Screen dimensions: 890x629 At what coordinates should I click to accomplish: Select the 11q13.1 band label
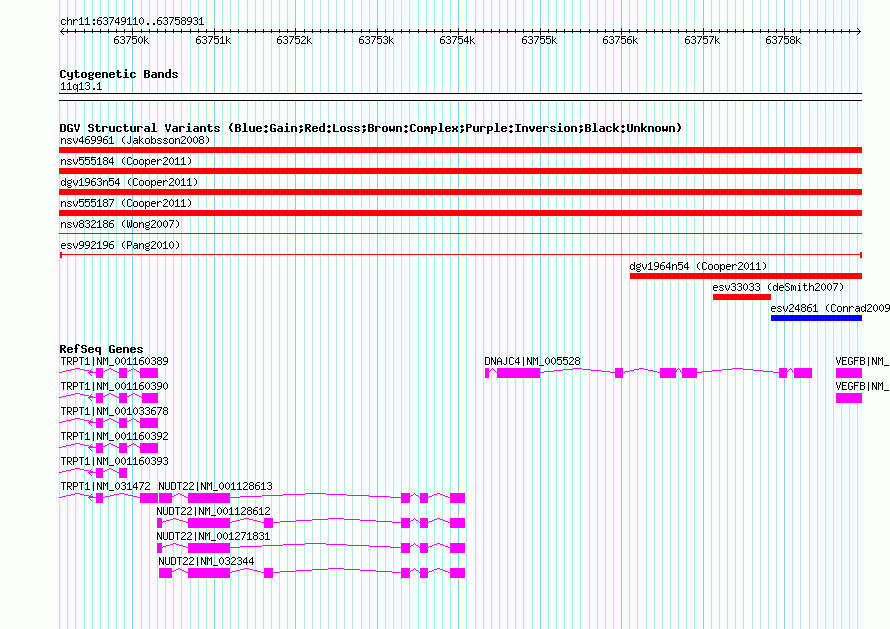81,86
